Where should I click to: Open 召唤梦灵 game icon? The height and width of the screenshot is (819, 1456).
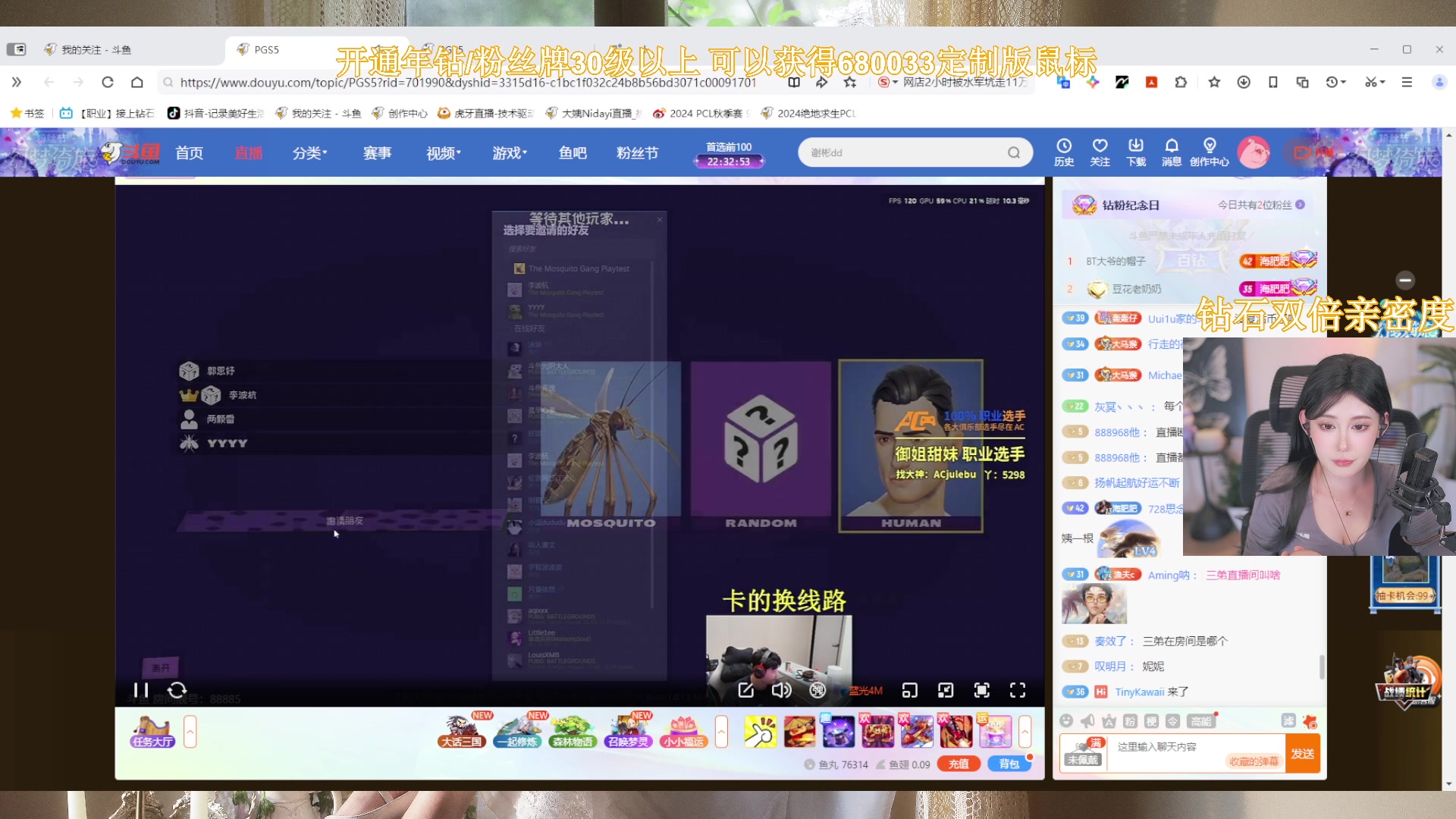pyautogui.click(x=628, y=732)
